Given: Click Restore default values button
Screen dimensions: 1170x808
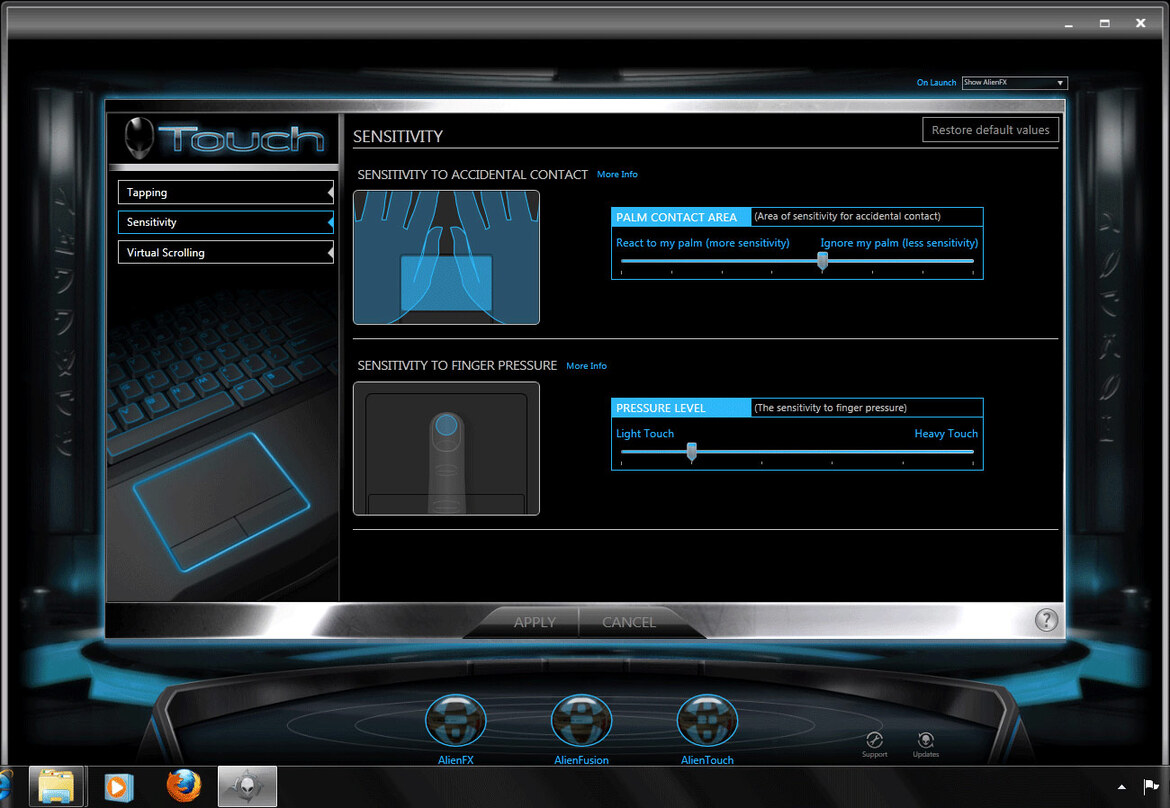Looking at the screenshot, I should 990,130.
